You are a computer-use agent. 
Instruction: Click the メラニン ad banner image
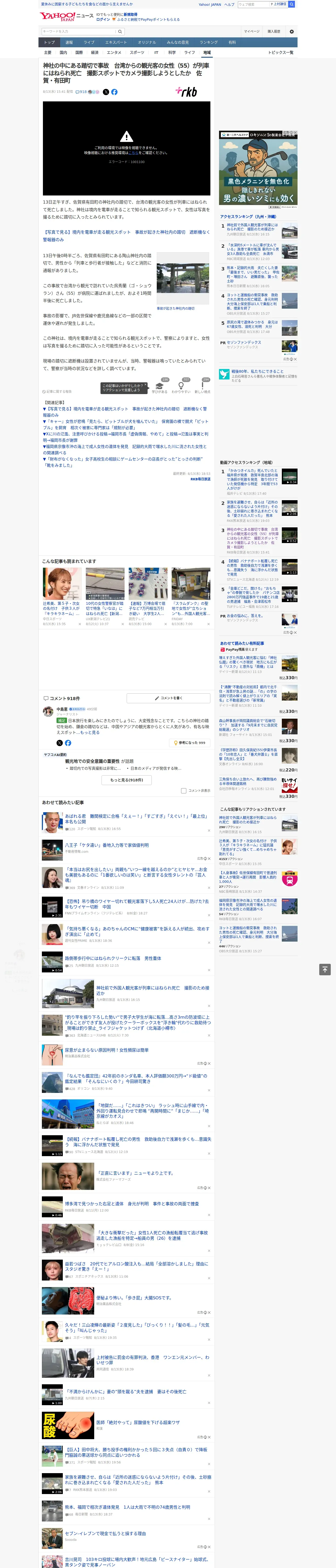(258, 170)
